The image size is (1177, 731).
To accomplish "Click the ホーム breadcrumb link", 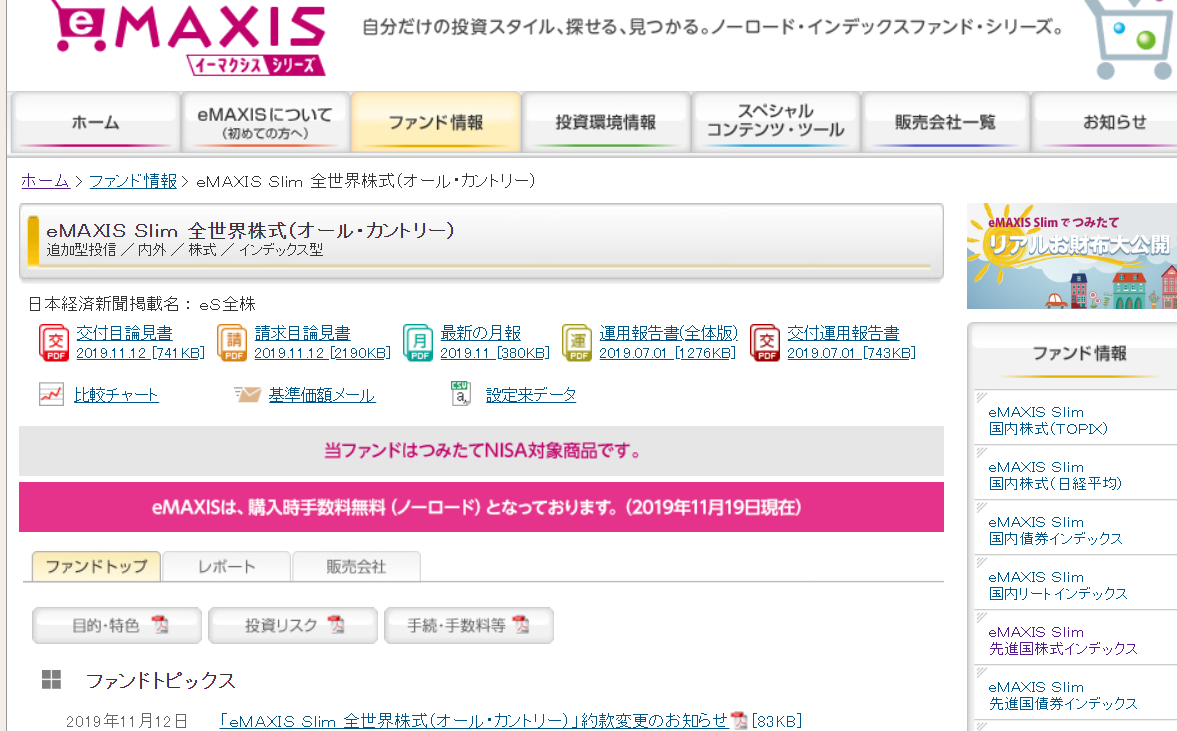I will pyautogui.click(x=45, y=181).
